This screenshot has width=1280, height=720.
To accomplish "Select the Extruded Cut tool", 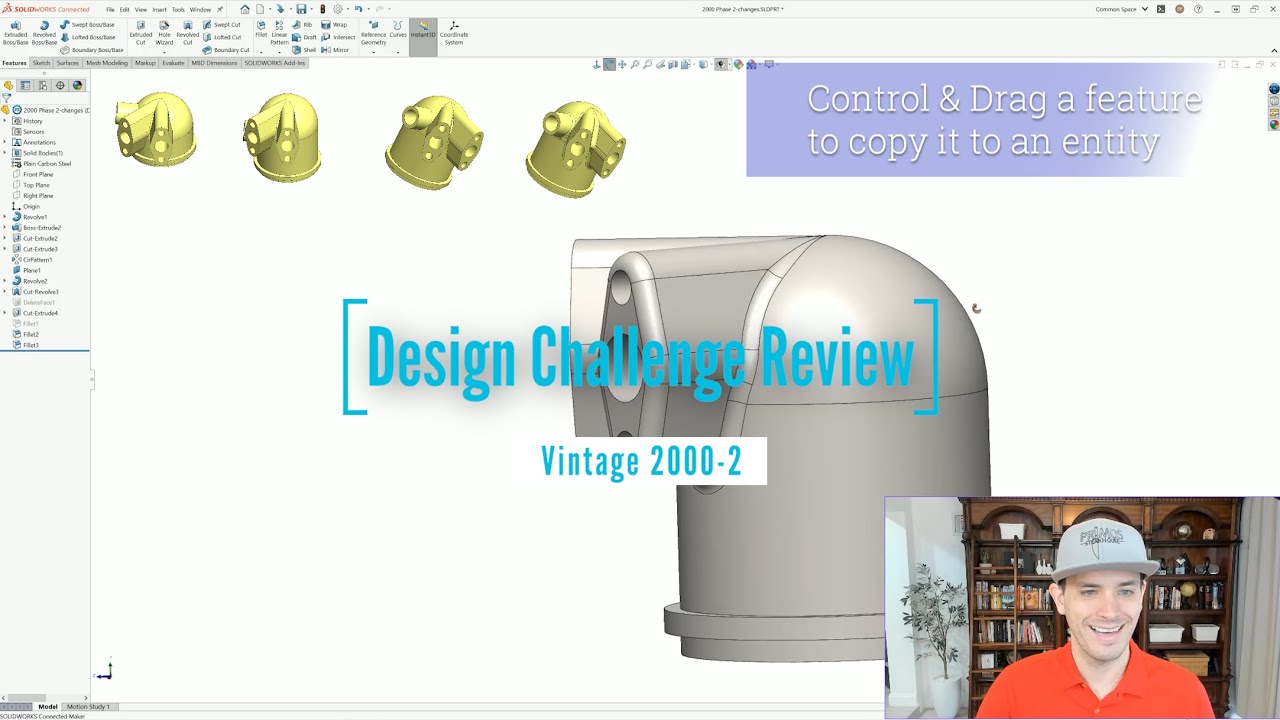I will [140, 33].
